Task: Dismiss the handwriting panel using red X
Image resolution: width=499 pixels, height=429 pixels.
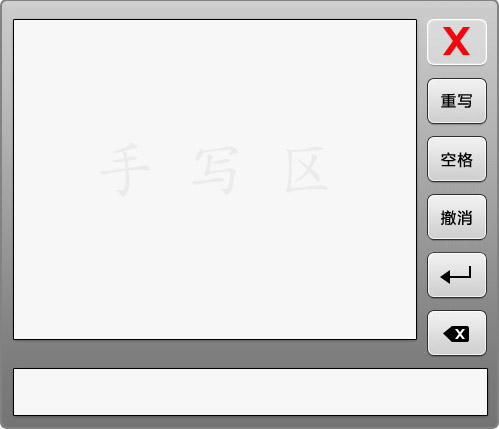Action: [x=457, y=42]
